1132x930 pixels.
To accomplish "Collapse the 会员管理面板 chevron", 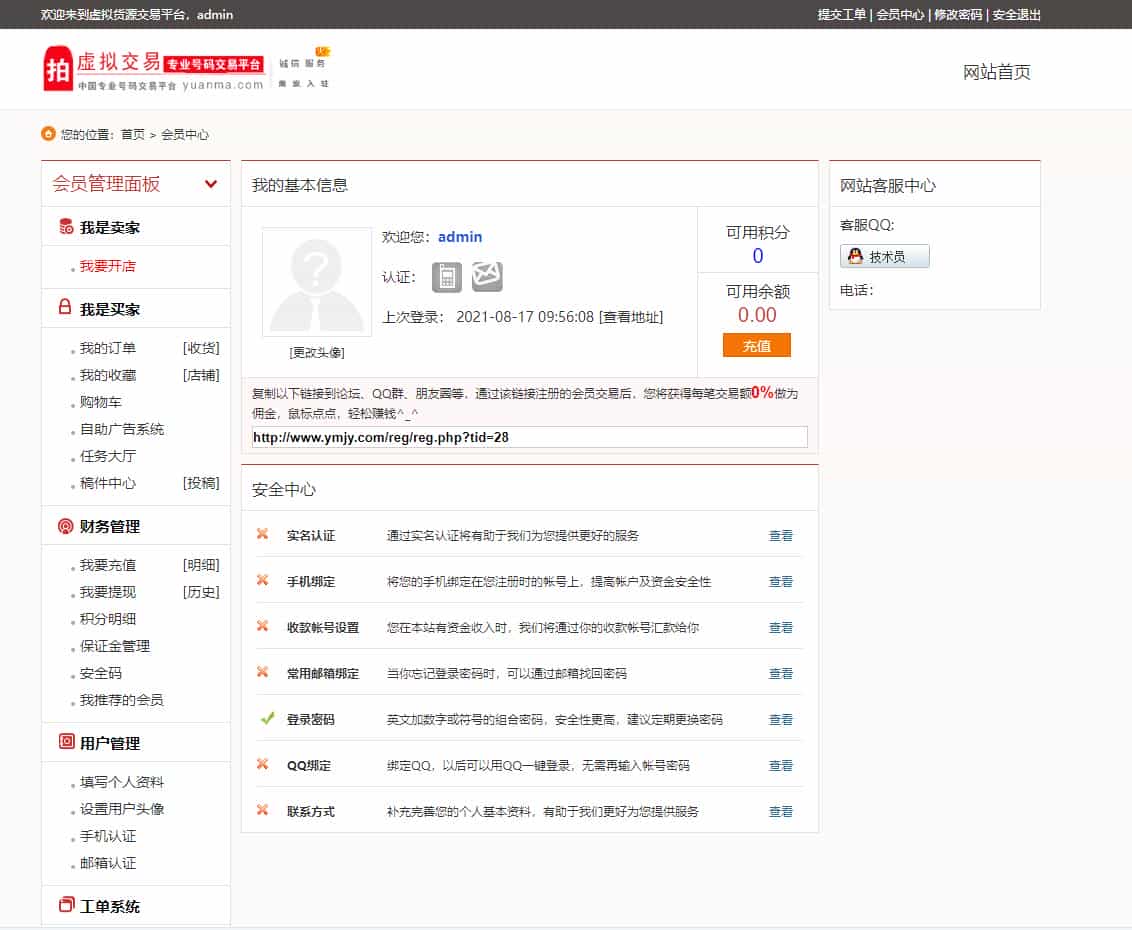I will pyautogui.click(x=211, y=184).
